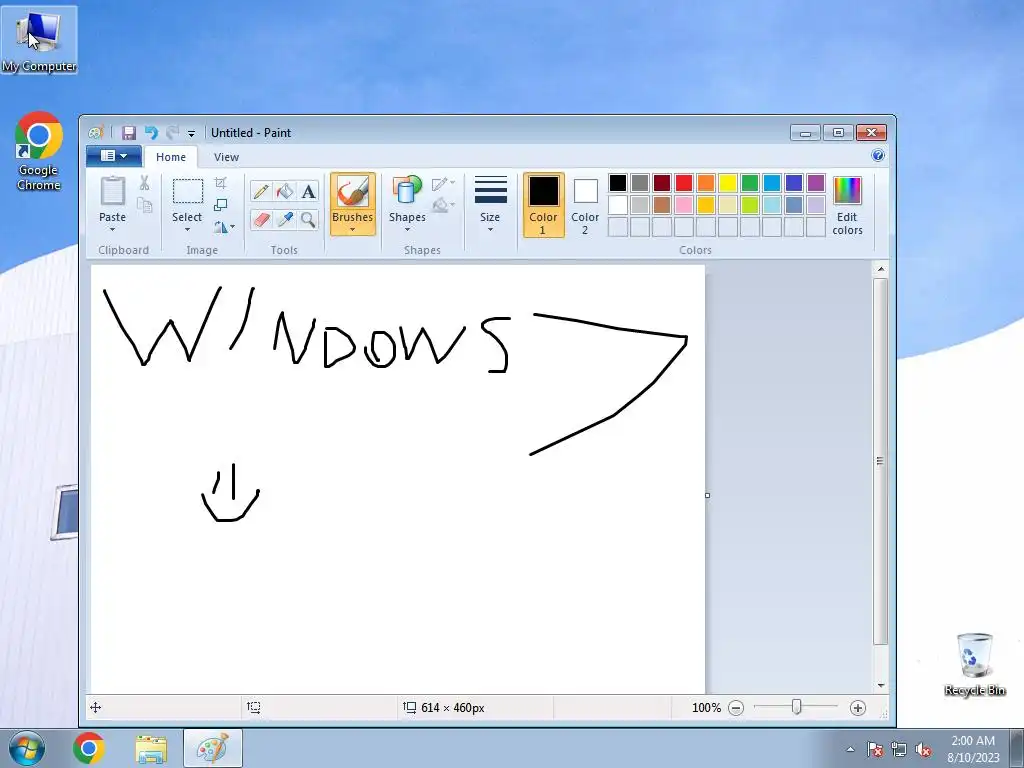
Task: Click the Select rectangle tool
Action: point(187,192)
